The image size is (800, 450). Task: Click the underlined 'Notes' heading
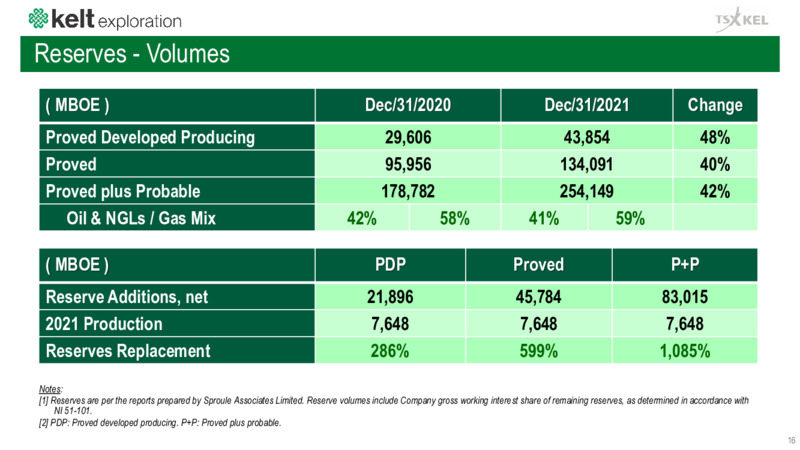click(x=50, y=389)
